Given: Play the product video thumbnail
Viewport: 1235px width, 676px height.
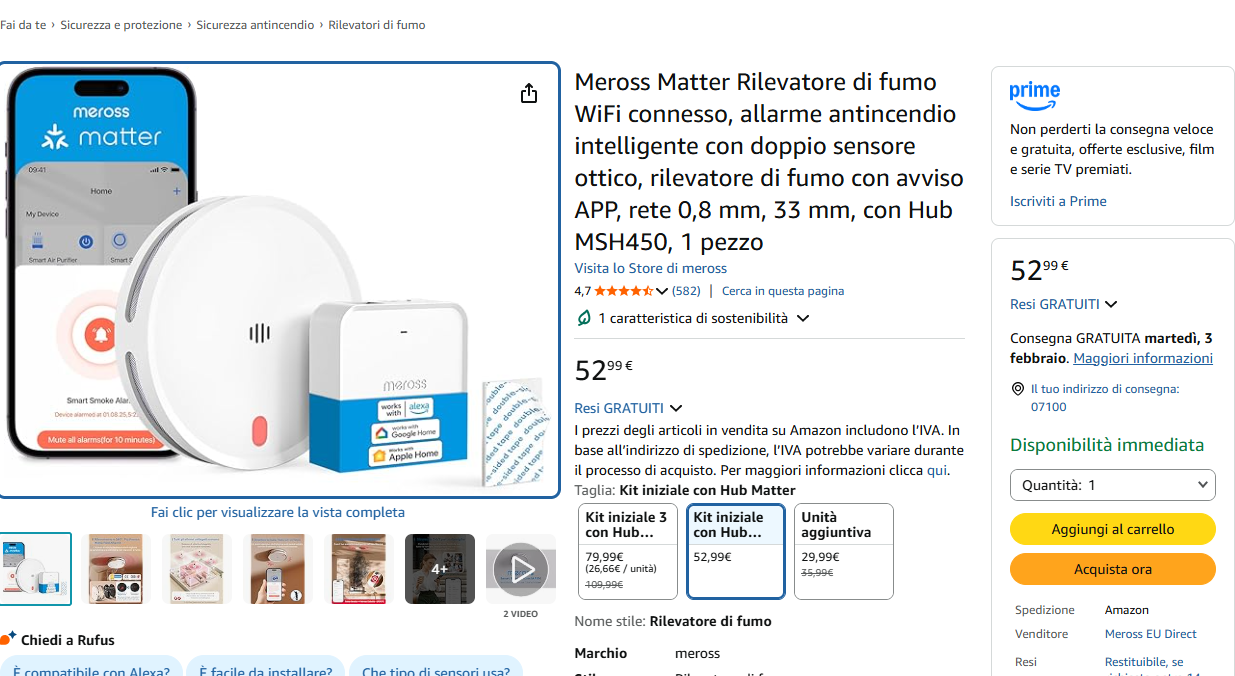Looking at the screenshot, I should tap(521, 569).
